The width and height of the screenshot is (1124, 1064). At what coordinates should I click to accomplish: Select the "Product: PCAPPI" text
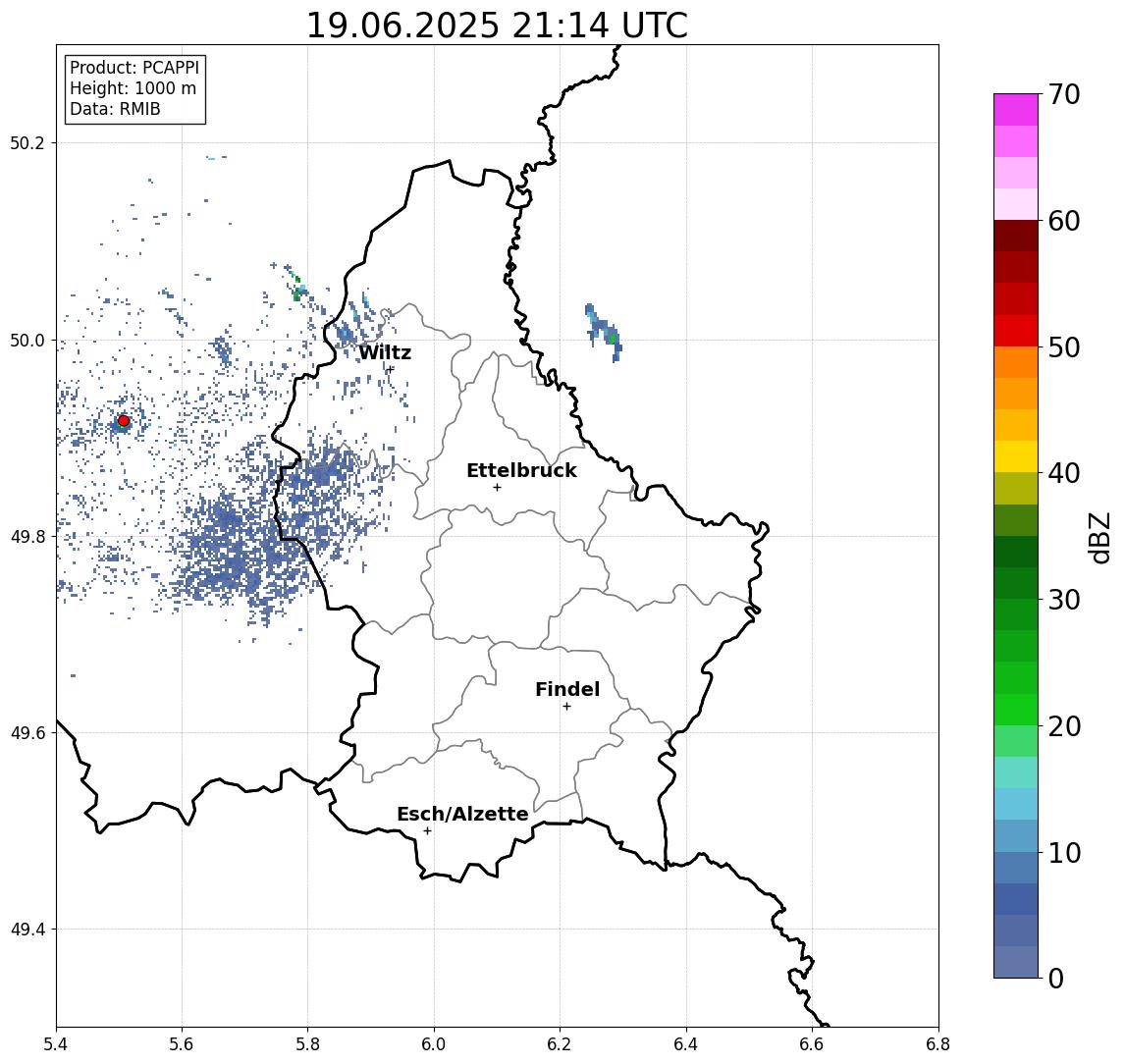134,68
